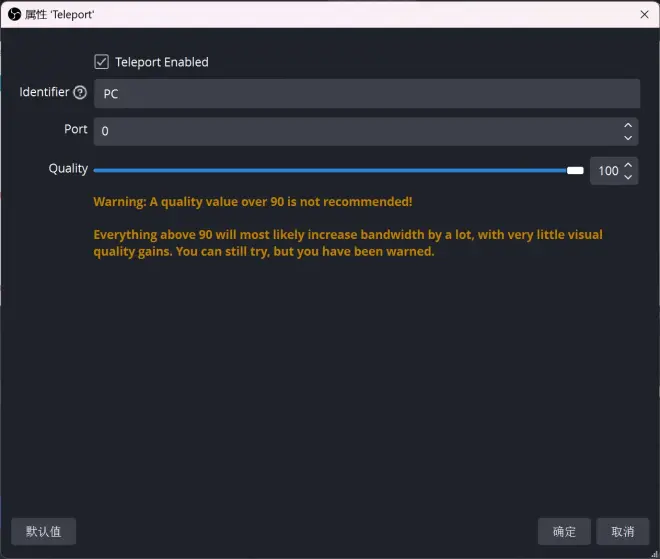Confirm with the 确定 button
Image resolution: width=660 pixels, height=559 pixels.
564,531
